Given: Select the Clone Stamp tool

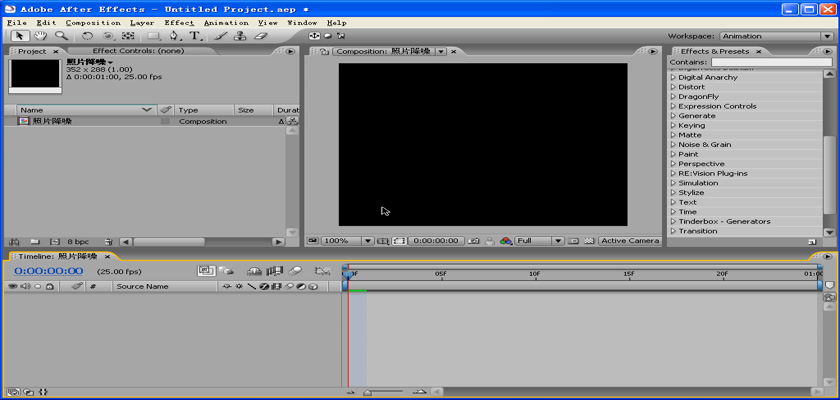Looking at the screenshot, I should [240, 36].
